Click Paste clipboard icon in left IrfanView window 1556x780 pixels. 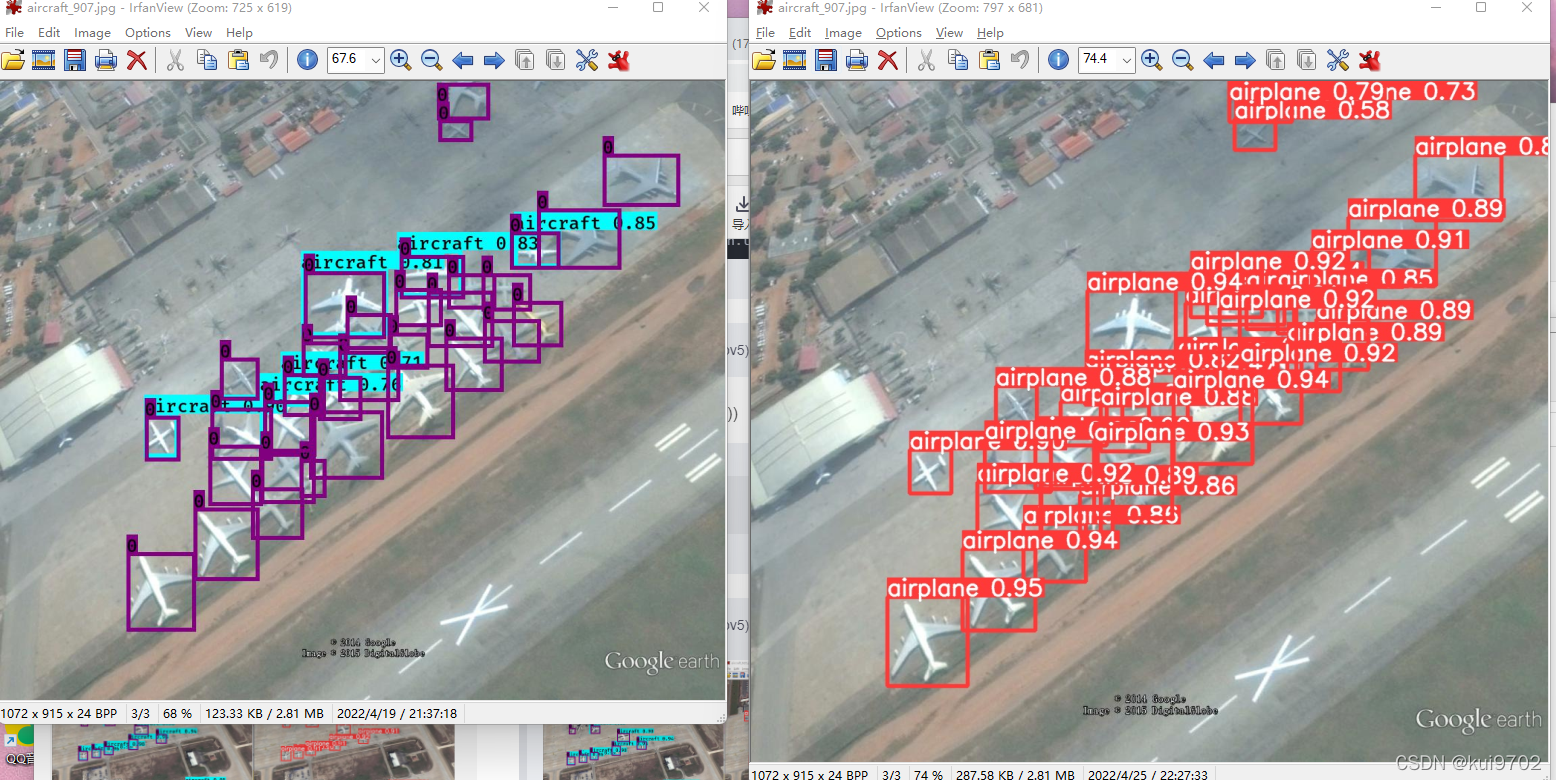pyautogui.click(x=238, y=60)
